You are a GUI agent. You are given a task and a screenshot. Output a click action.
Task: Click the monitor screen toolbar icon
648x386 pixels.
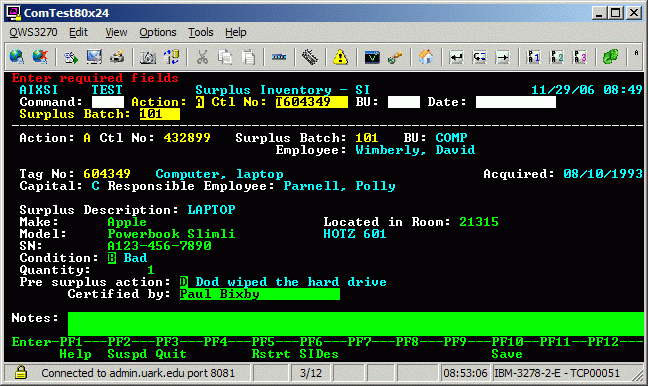94,57
